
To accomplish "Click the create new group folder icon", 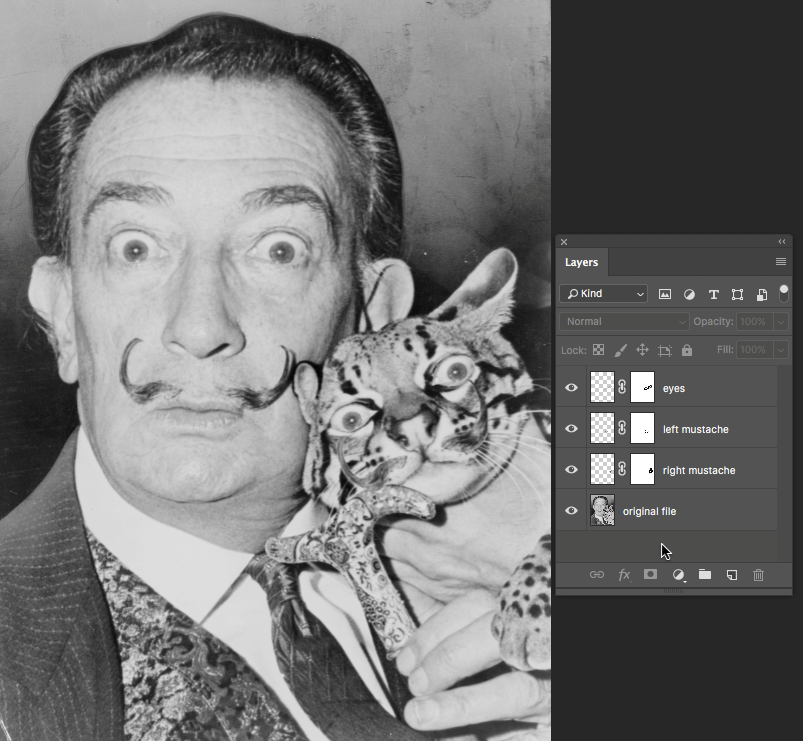I will [x=705, y=575].
